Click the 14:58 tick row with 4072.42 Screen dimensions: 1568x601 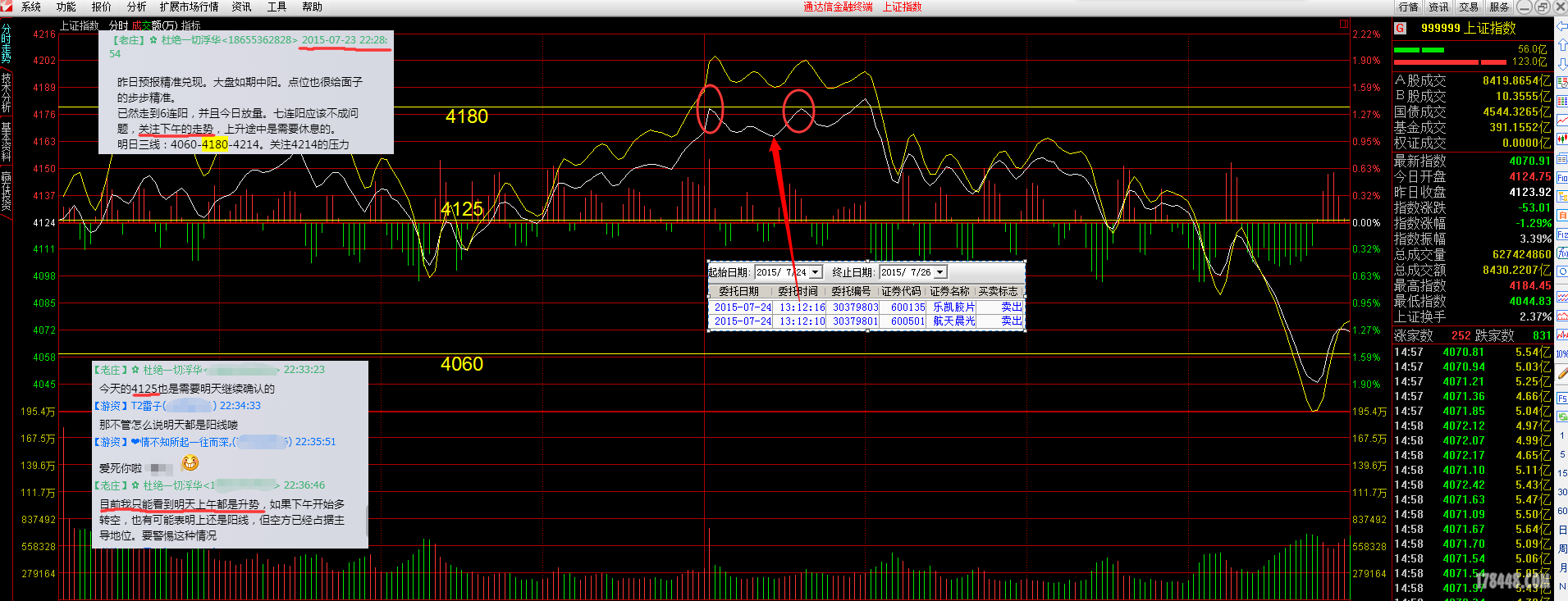click(1472, 485)
